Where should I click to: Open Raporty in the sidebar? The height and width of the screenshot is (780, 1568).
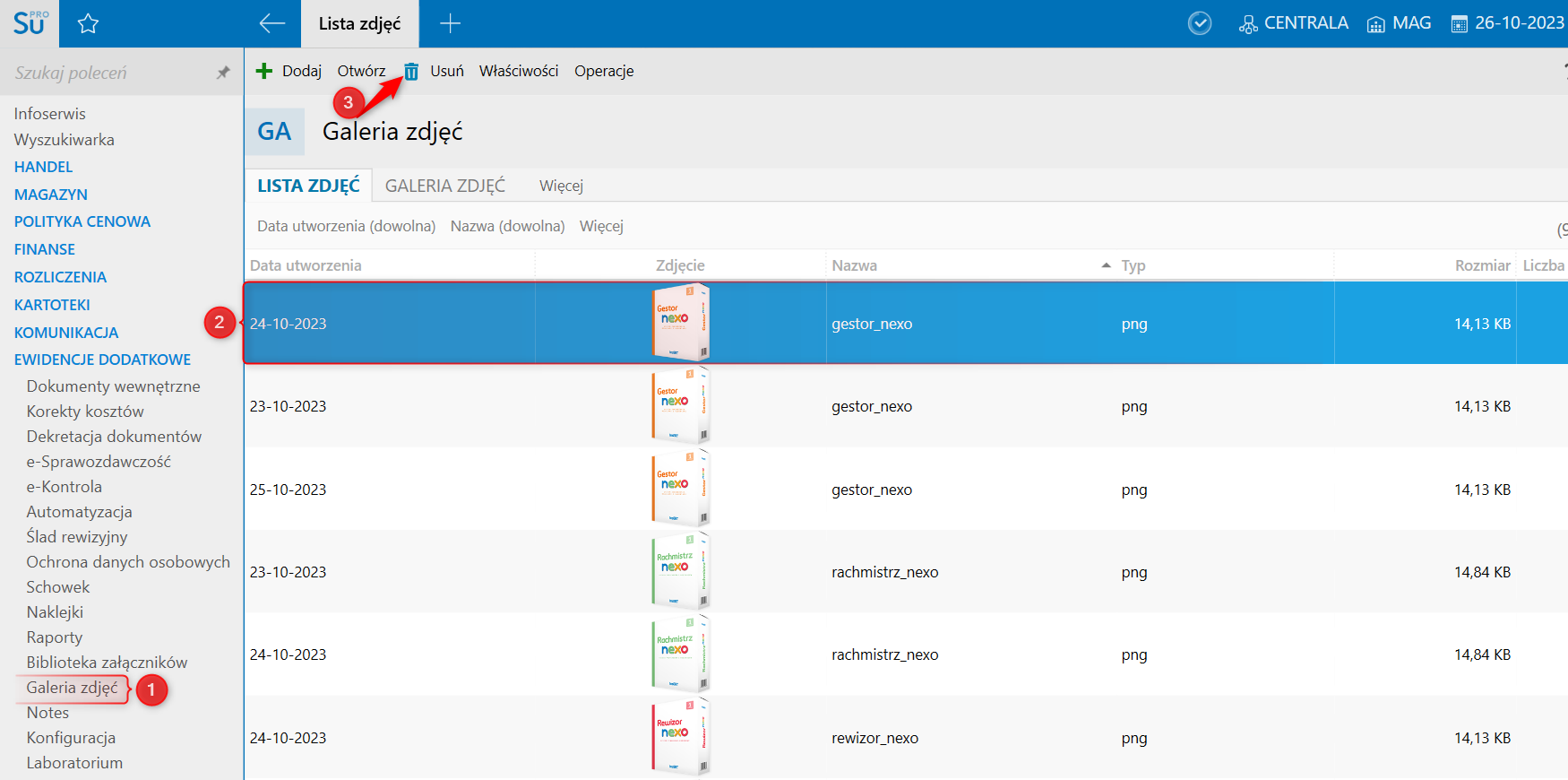(x=55, y=637)
